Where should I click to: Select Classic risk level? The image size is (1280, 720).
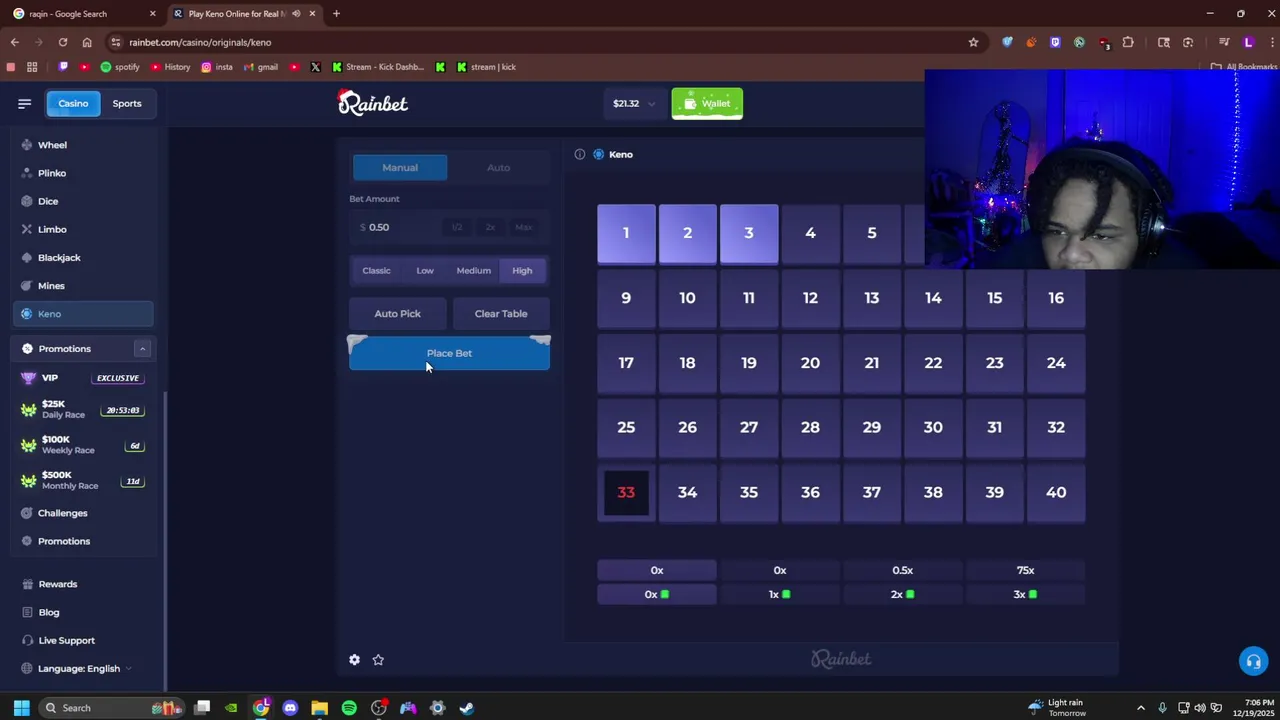click(x=376, y=270)
